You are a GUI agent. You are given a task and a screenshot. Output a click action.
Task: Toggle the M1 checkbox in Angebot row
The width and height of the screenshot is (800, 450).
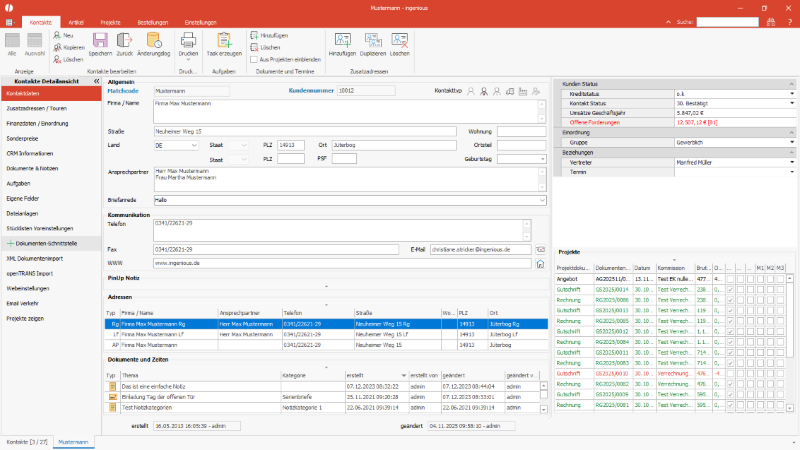pos(759,281)
